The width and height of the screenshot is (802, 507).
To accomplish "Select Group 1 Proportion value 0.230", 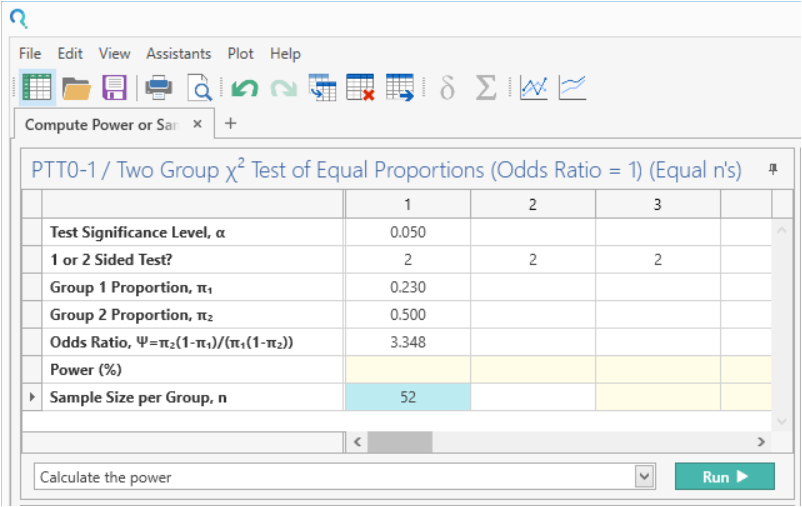I will tap(408, 288).
